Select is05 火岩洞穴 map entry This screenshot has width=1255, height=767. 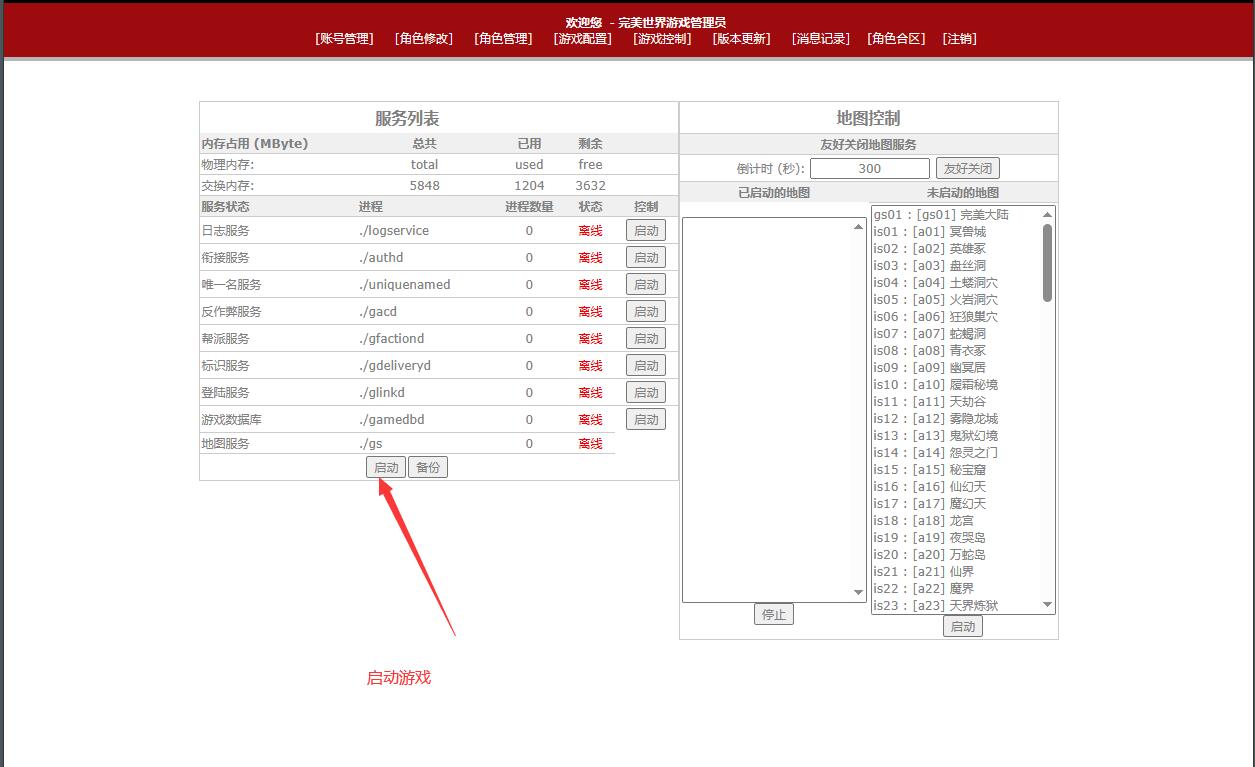935,300
